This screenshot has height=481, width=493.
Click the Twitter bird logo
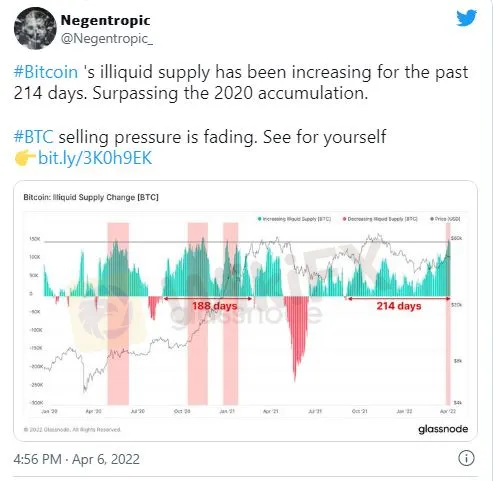point(467,18)
